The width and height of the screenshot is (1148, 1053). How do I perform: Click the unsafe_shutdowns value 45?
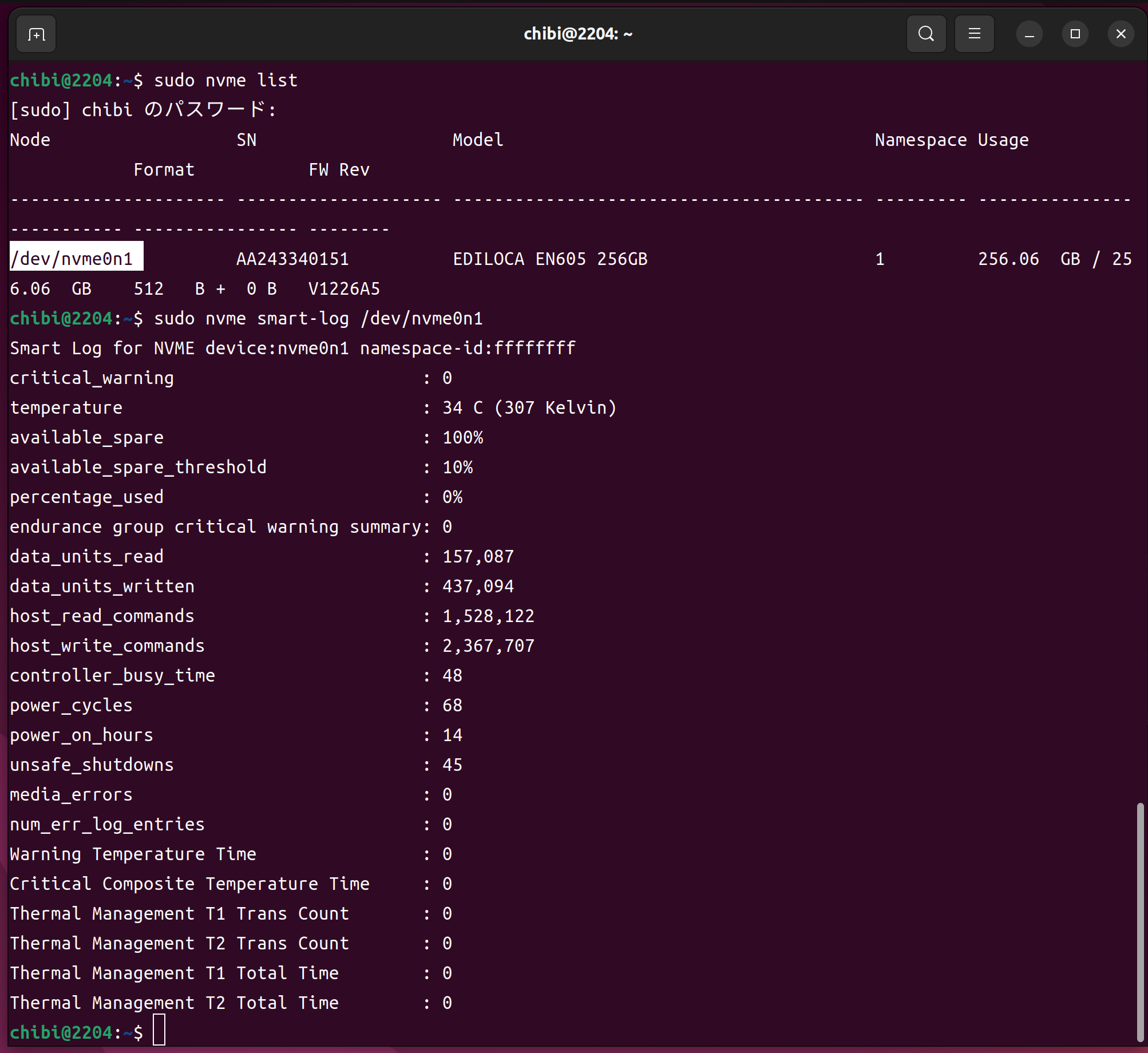452,765
